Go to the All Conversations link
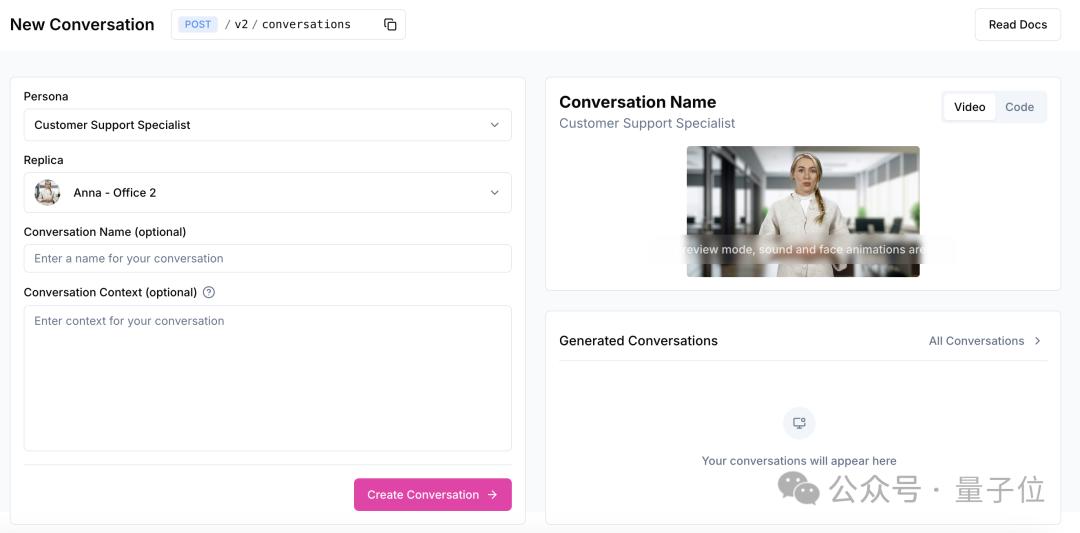The height and width of the screenshot is (533, 1080). coord(976,341)
